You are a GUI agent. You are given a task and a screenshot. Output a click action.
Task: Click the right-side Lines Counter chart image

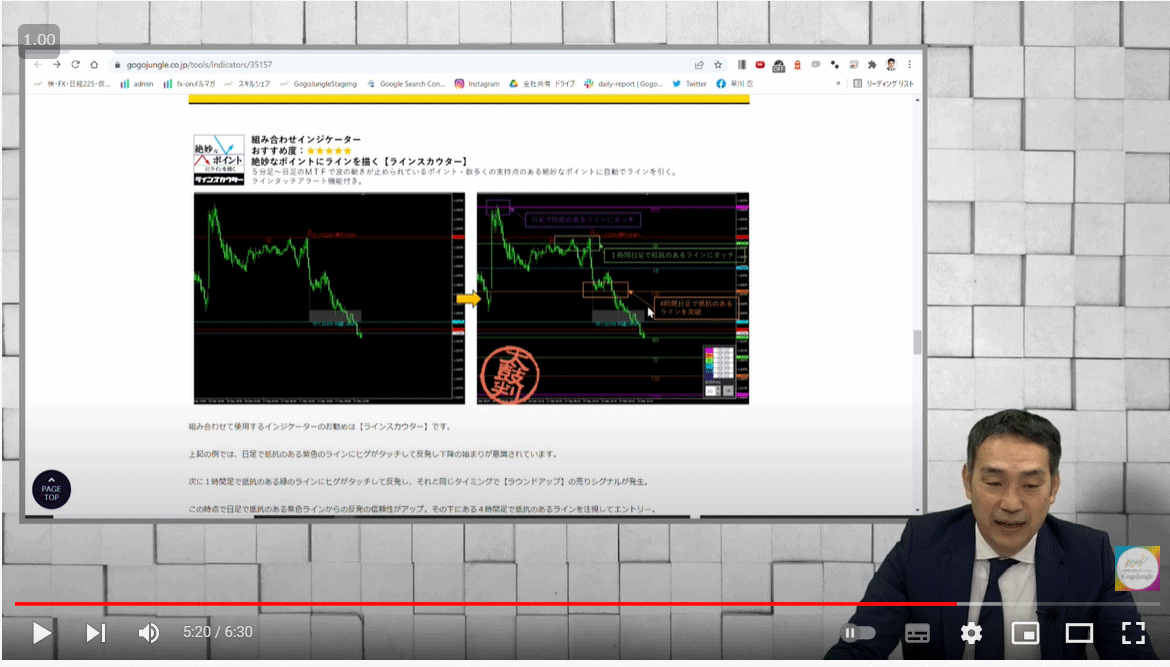(x=612, y=298)
